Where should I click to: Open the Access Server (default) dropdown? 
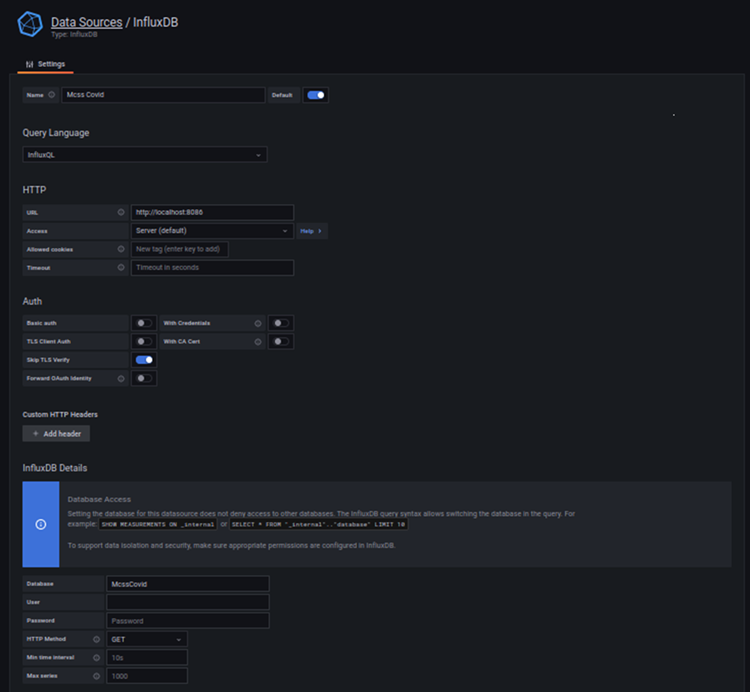coord(212,231)
